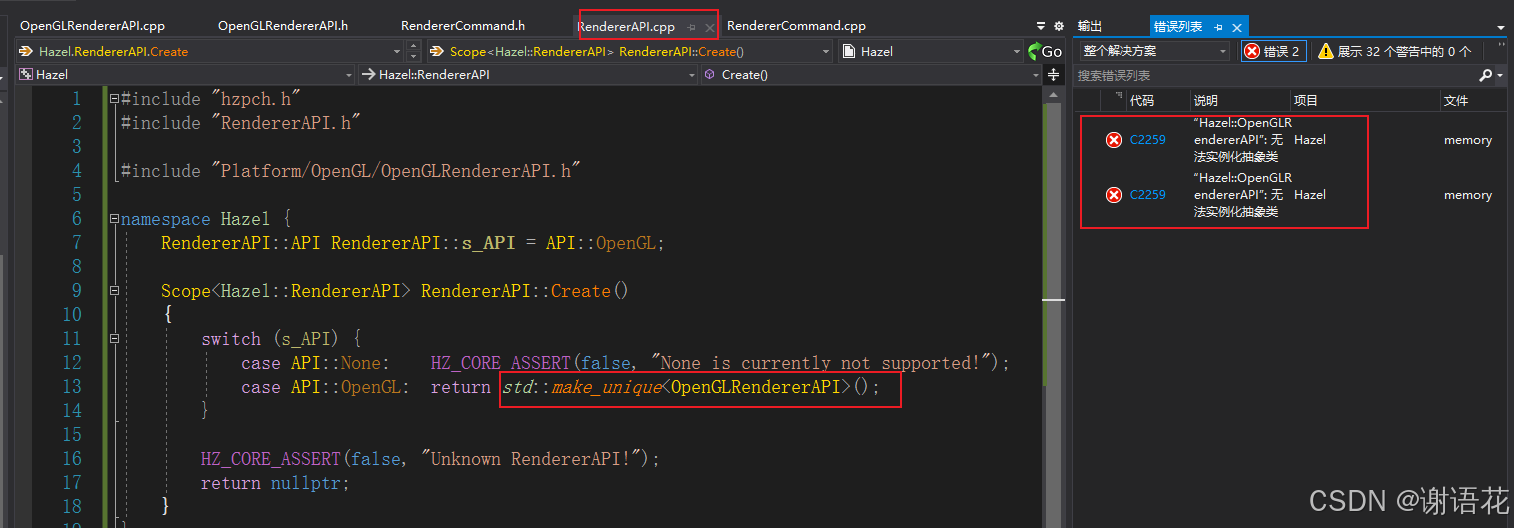This screenshot has height=528, width=1514.
Task: Collapse the #include block at line 1
Action: coord(114,99)
